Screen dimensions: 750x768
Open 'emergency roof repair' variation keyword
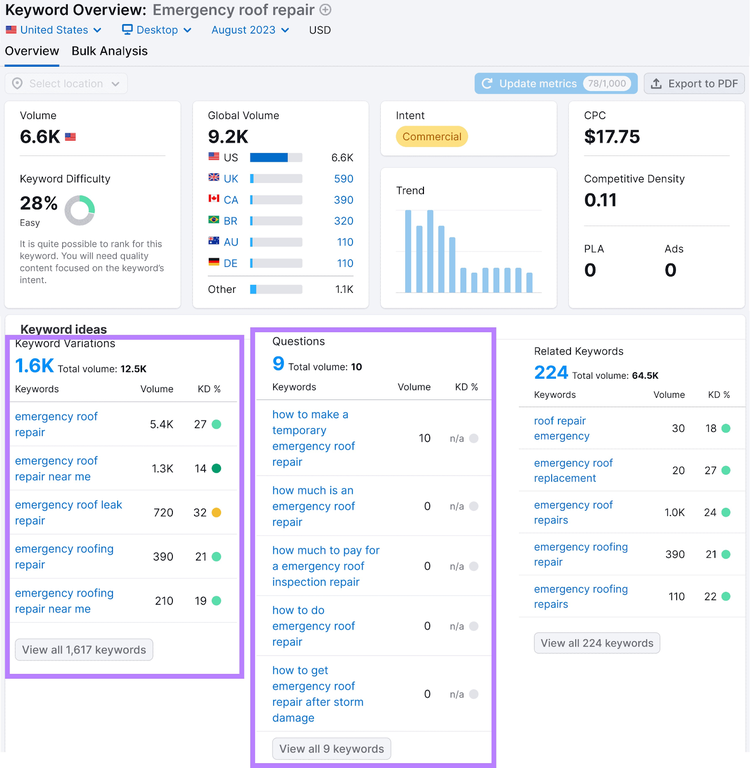point(56,424)
